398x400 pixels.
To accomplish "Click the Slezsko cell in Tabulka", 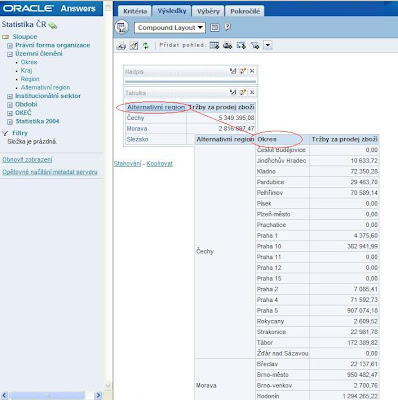I will [x=155, y=139].
